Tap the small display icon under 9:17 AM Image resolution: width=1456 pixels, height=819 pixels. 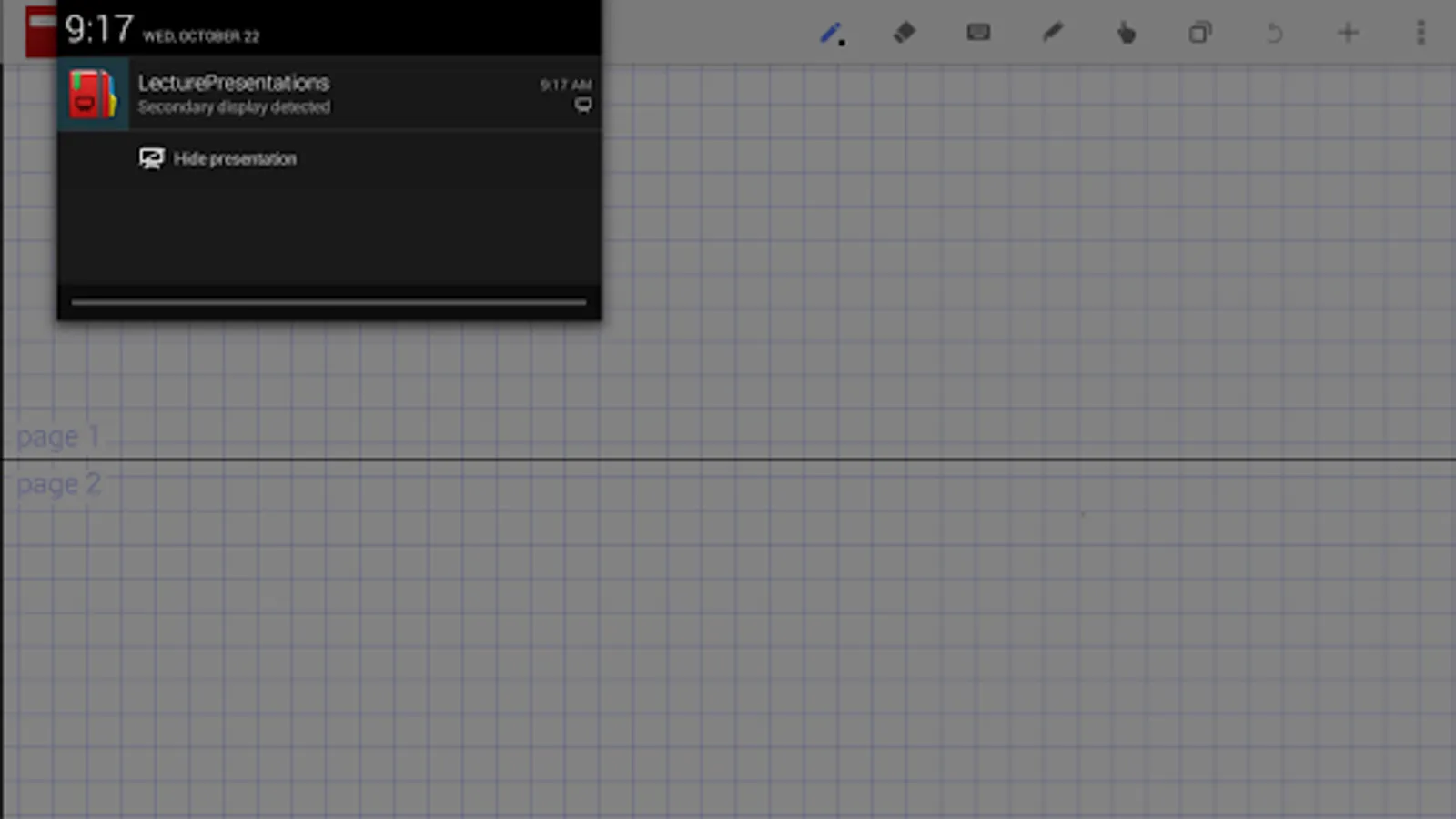coord(583,106)
